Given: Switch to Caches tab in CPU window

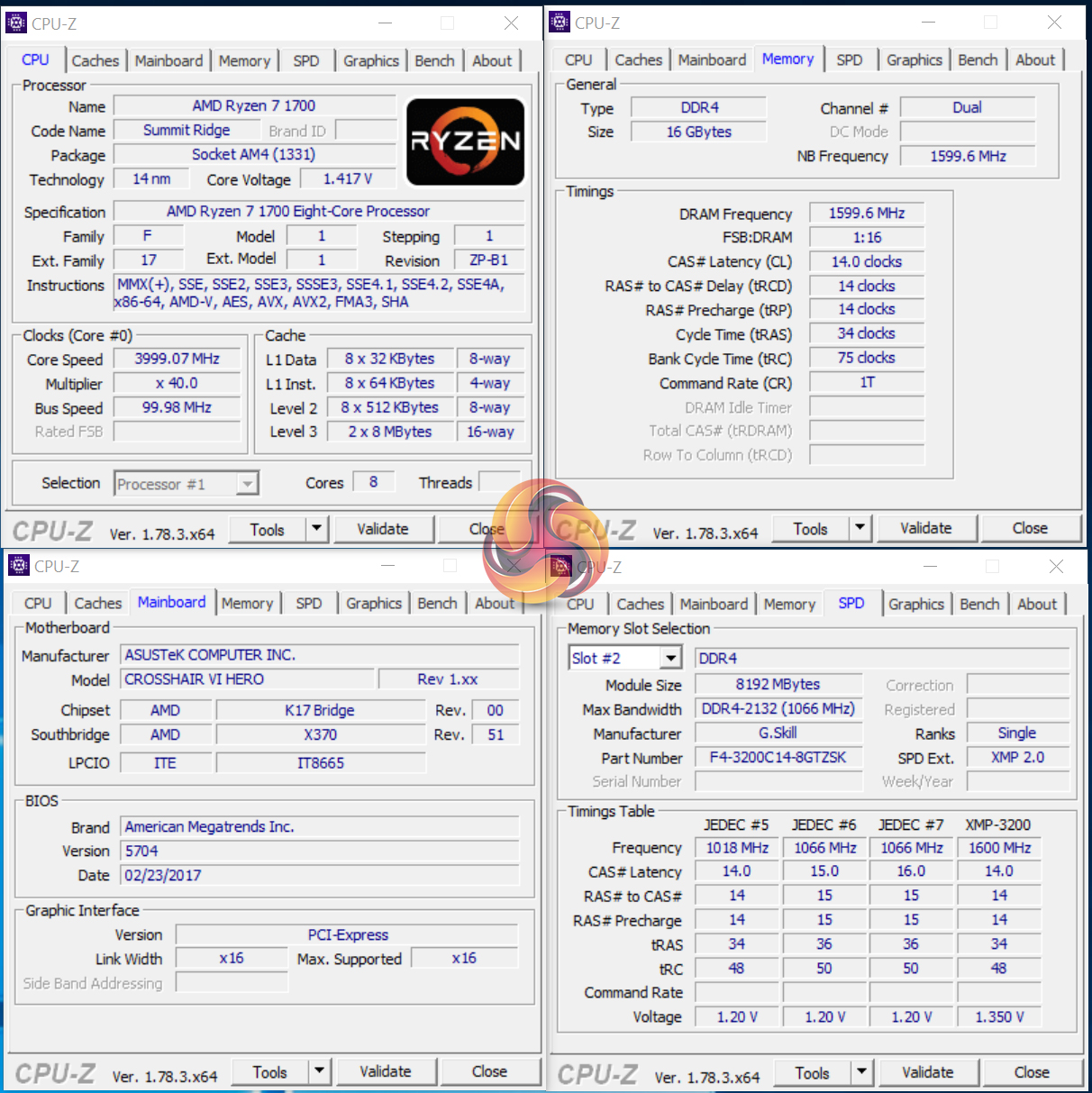Looking at the screenshot, I should (x=96, y=60).
